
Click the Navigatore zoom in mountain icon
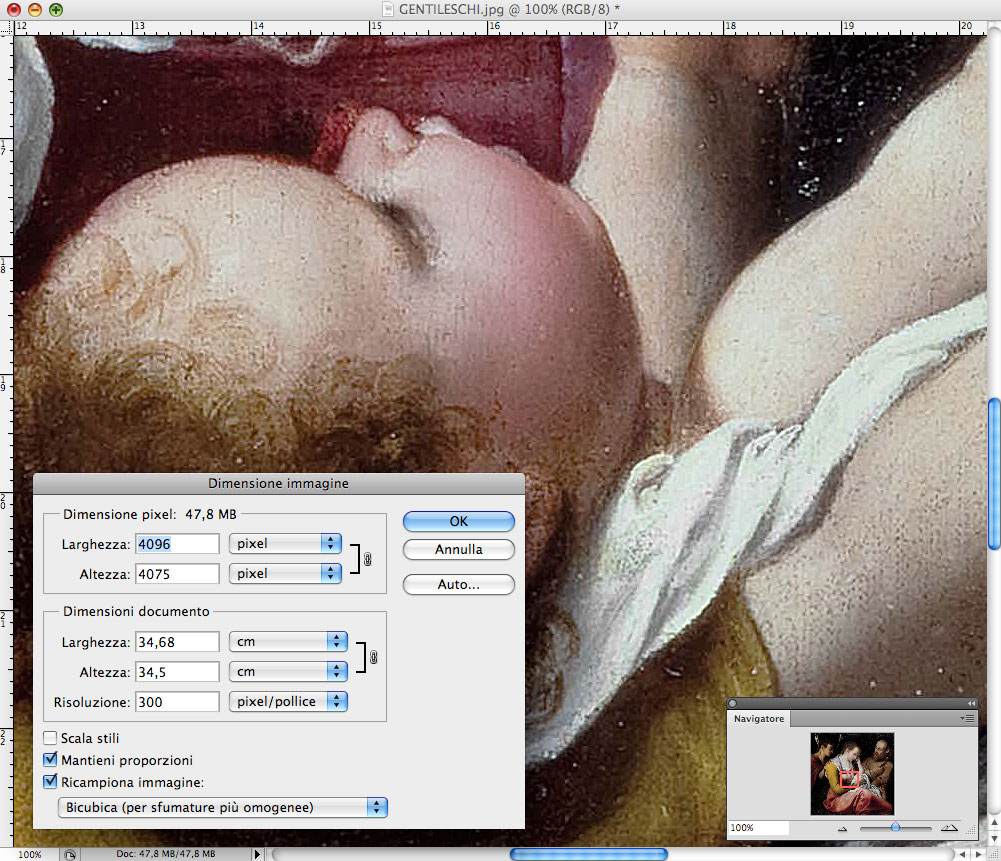[949, 828]
